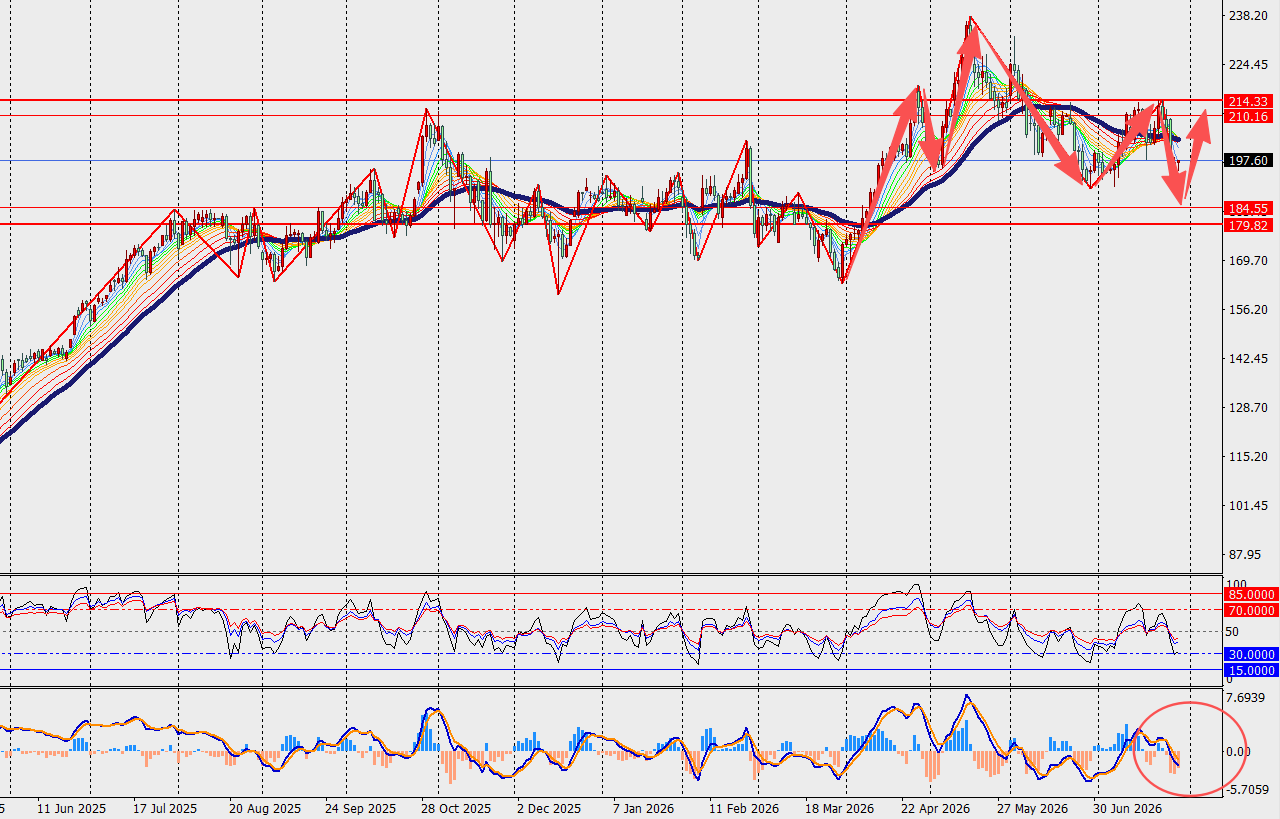
Task: Click the 18 Mar 2026 date label
Action: pos(840,808)
